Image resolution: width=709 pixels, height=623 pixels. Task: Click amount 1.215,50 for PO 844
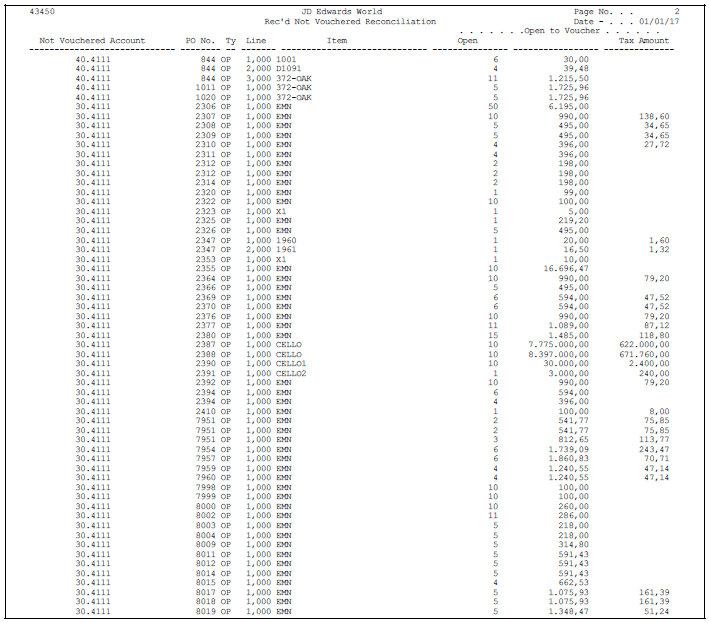568,78
